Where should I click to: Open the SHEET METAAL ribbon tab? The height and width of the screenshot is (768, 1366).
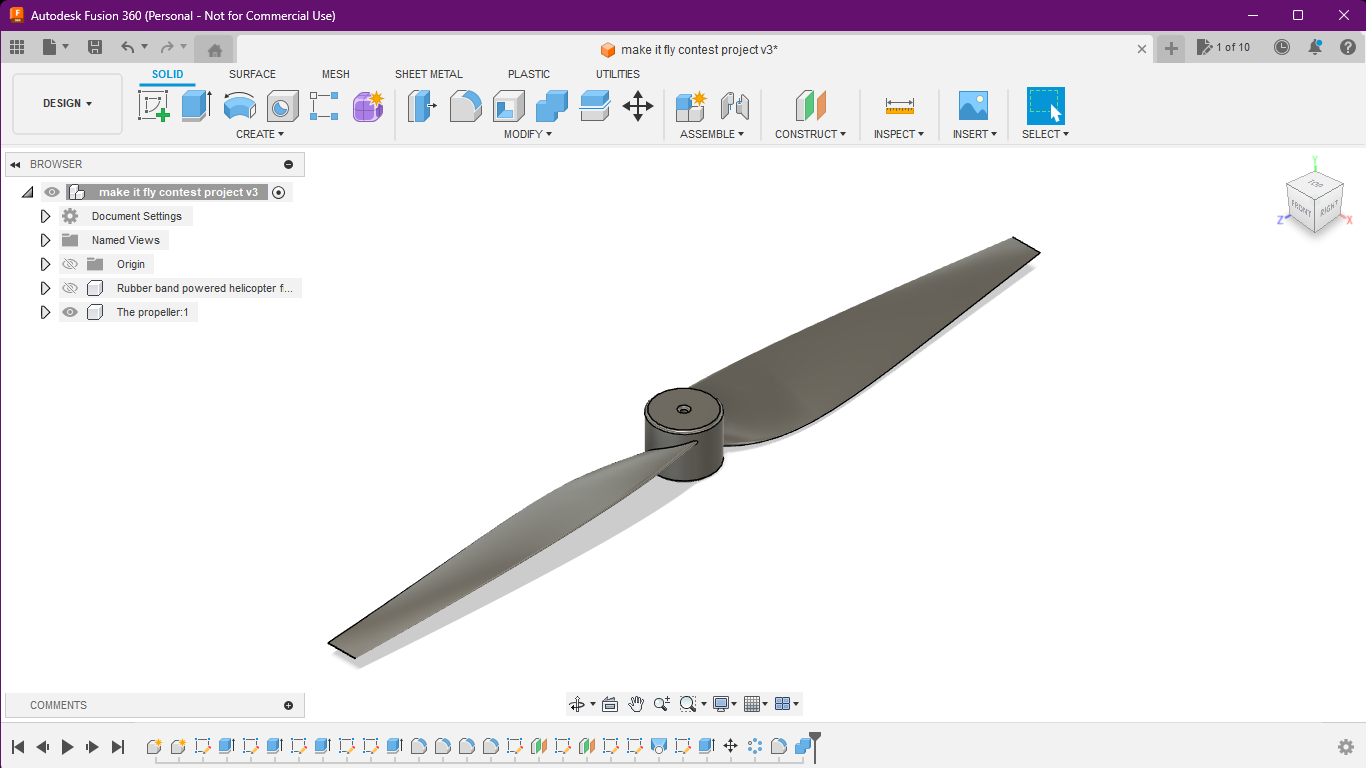point(429,73)
